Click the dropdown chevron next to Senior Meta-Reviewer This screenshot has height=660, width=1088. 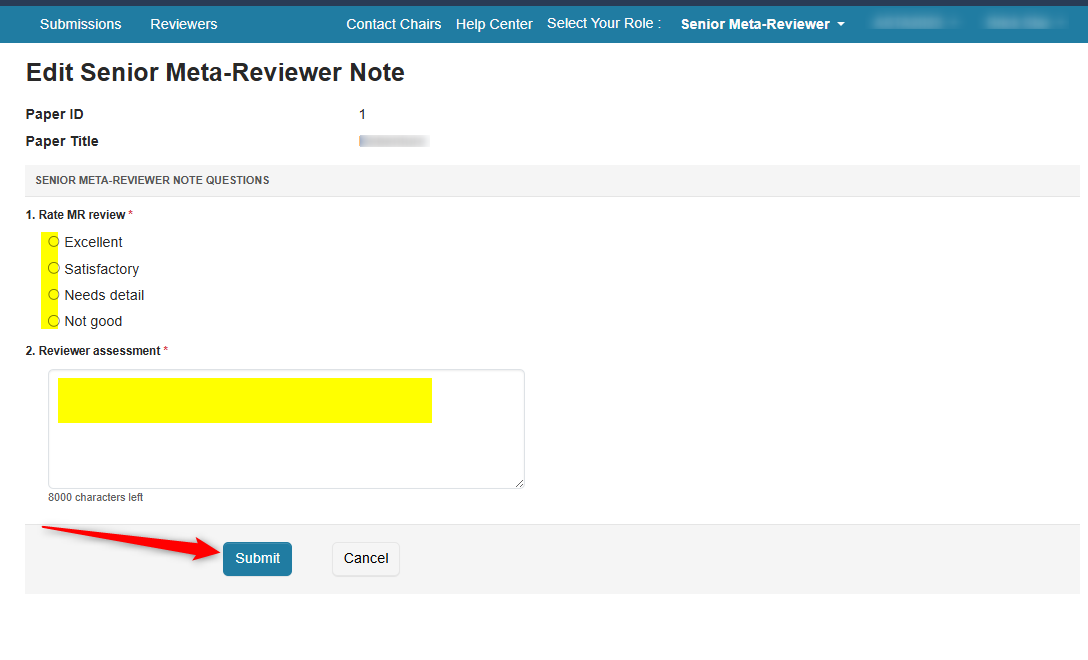click(x=842, y=24)
